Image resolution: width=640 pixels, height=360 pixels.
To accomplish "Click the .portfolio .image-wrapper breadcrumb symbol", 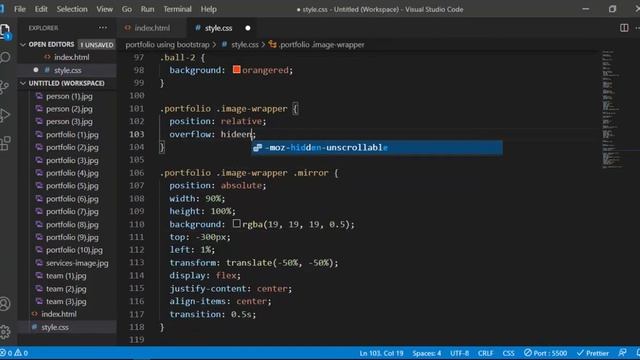I will (316, 44).
